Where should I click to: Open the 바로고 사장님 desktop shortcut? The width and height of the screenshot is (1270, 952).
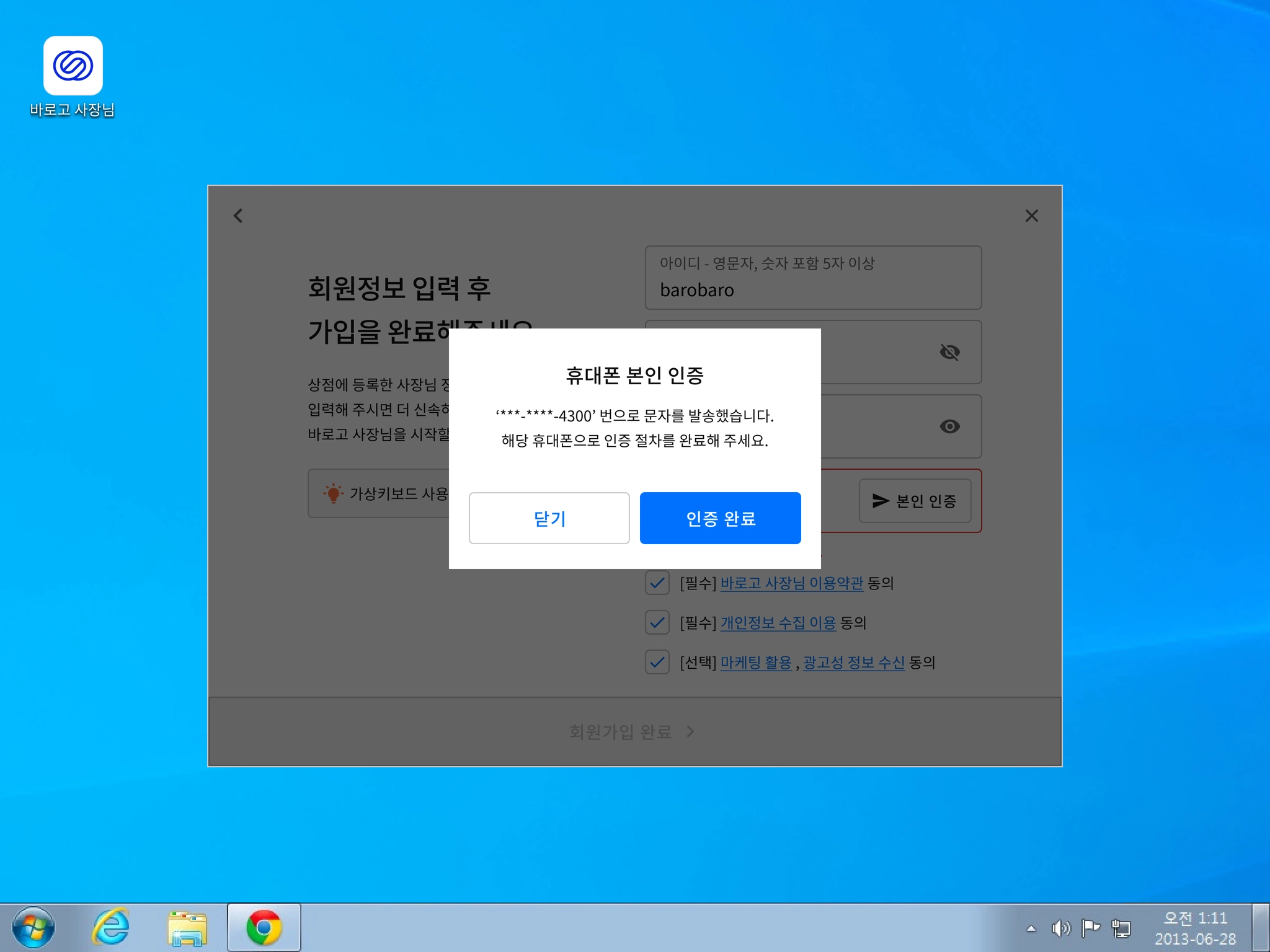(73, 66)
